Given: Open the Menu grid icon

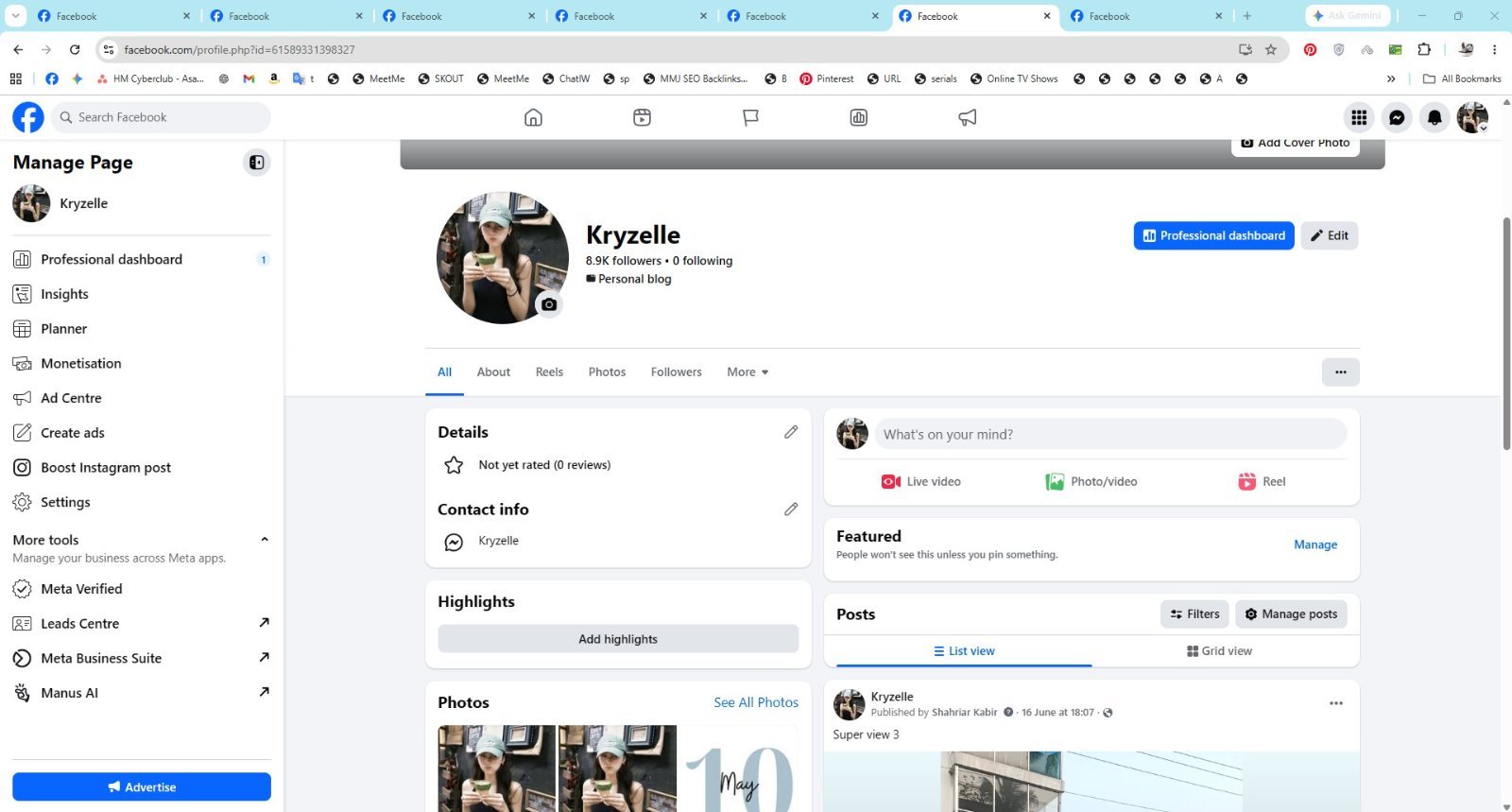Looking at the screenshot, I should (1359, 117).
